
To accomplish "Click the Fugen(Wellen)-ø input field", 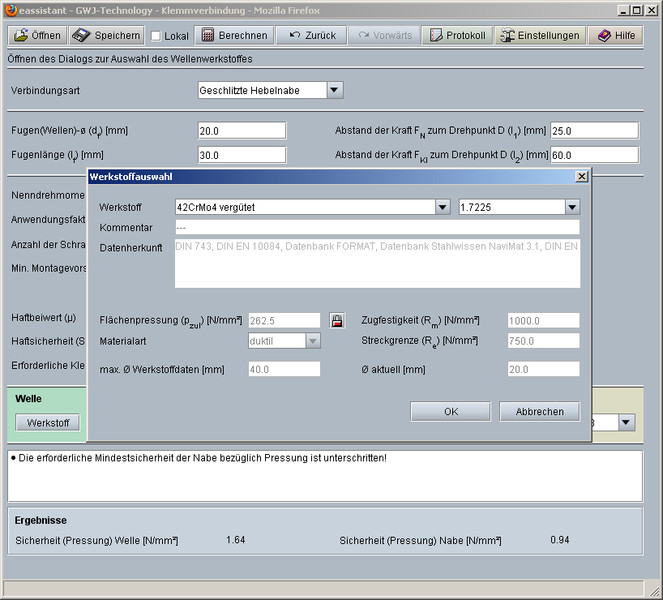I will coord(242,131).
